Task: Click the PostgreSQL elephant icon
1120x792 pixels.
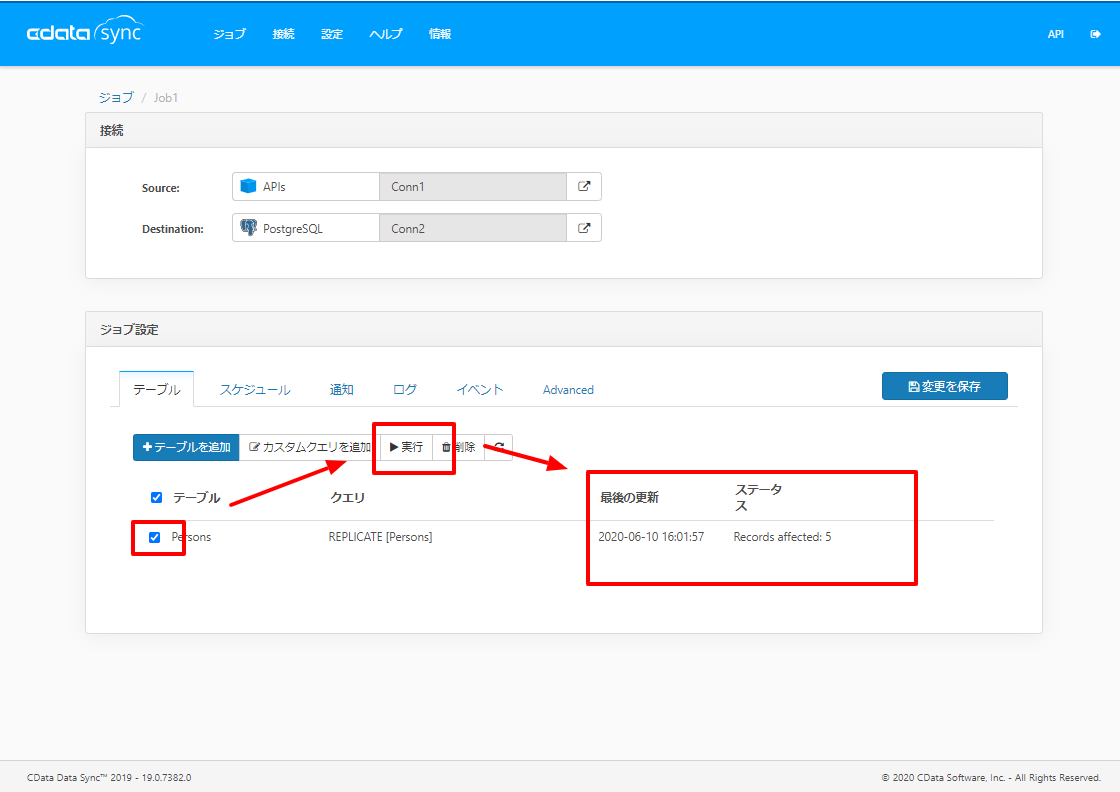Action: pos(249,228)
